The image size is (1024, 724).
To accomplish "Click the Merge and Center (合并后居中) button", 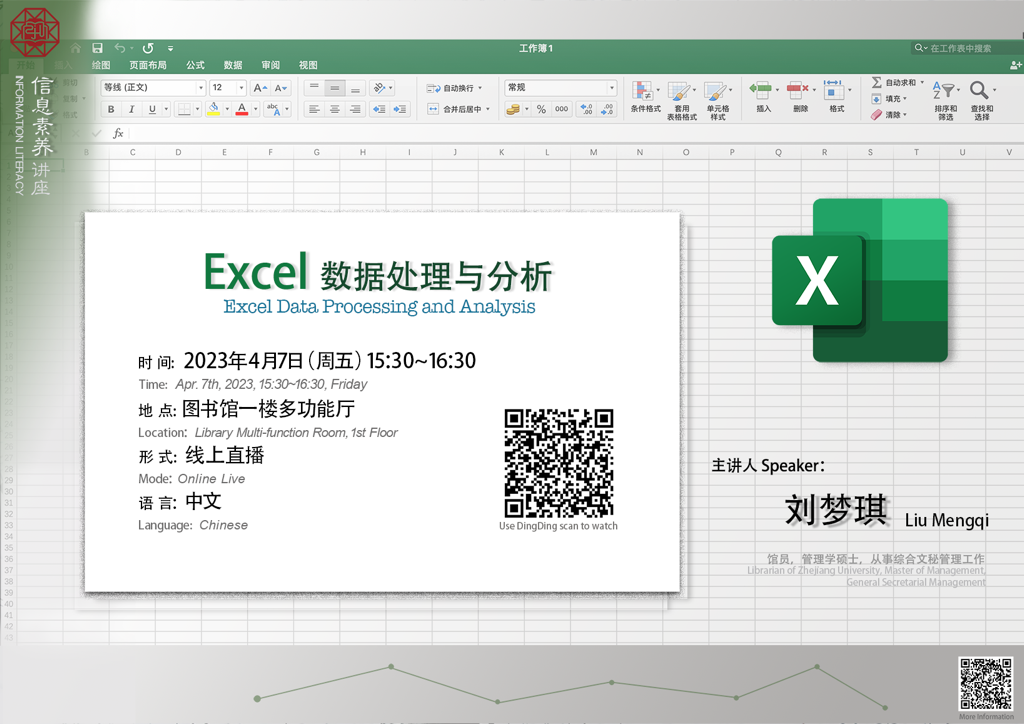I will coord(459,110).
